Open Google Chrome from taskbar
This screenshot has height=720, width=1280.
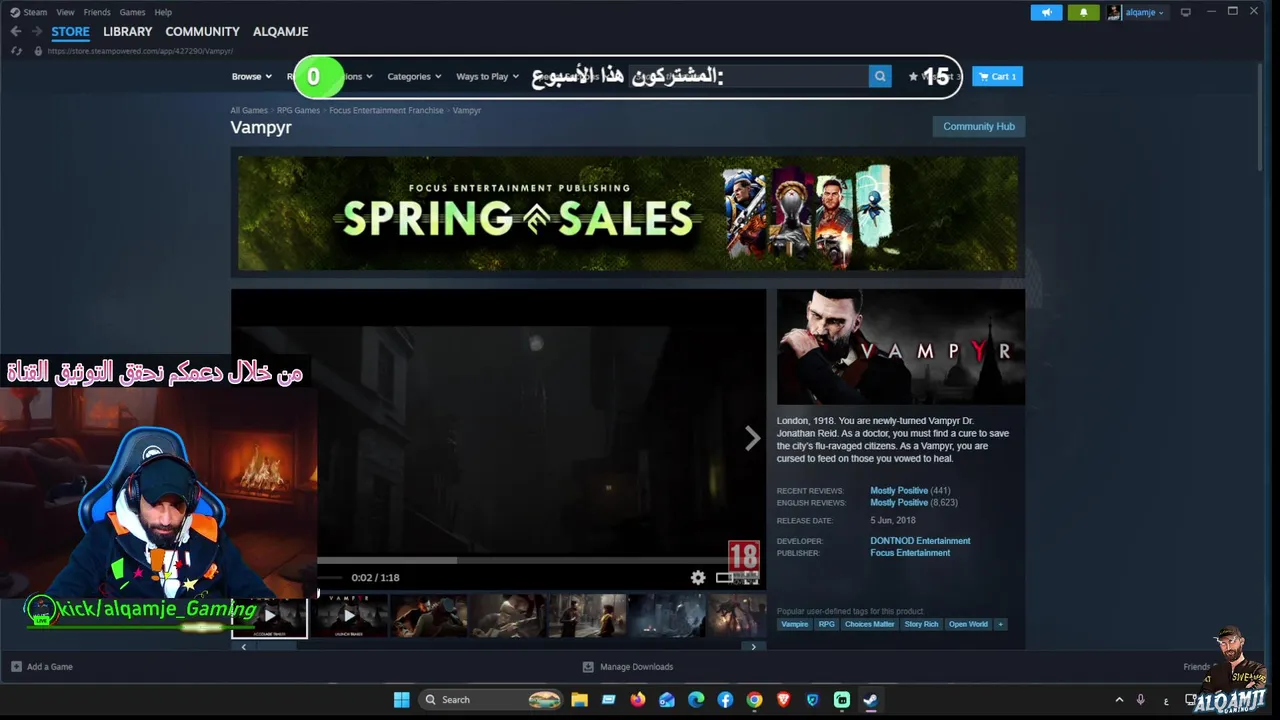pos(754,700)
